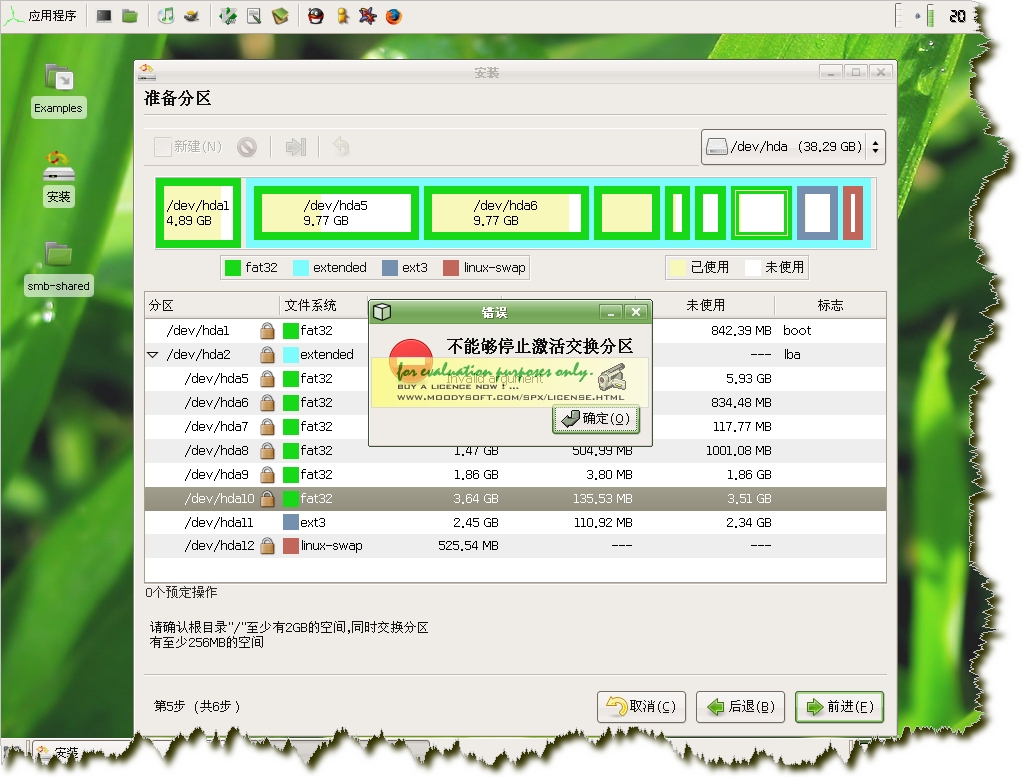
Task: Click the '525.54 MB' size of hda12
Action: pyautogui.click(x=468, y=546)
